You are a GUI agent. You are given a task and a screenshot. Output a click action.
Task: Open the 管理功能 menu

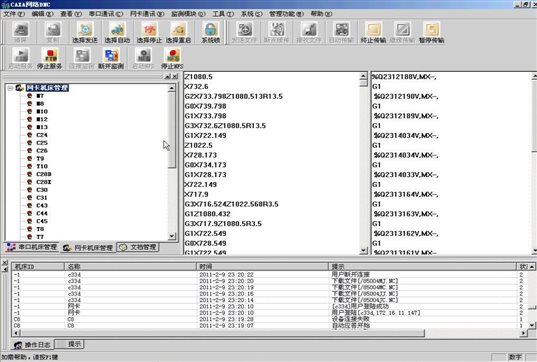[286, 14]
